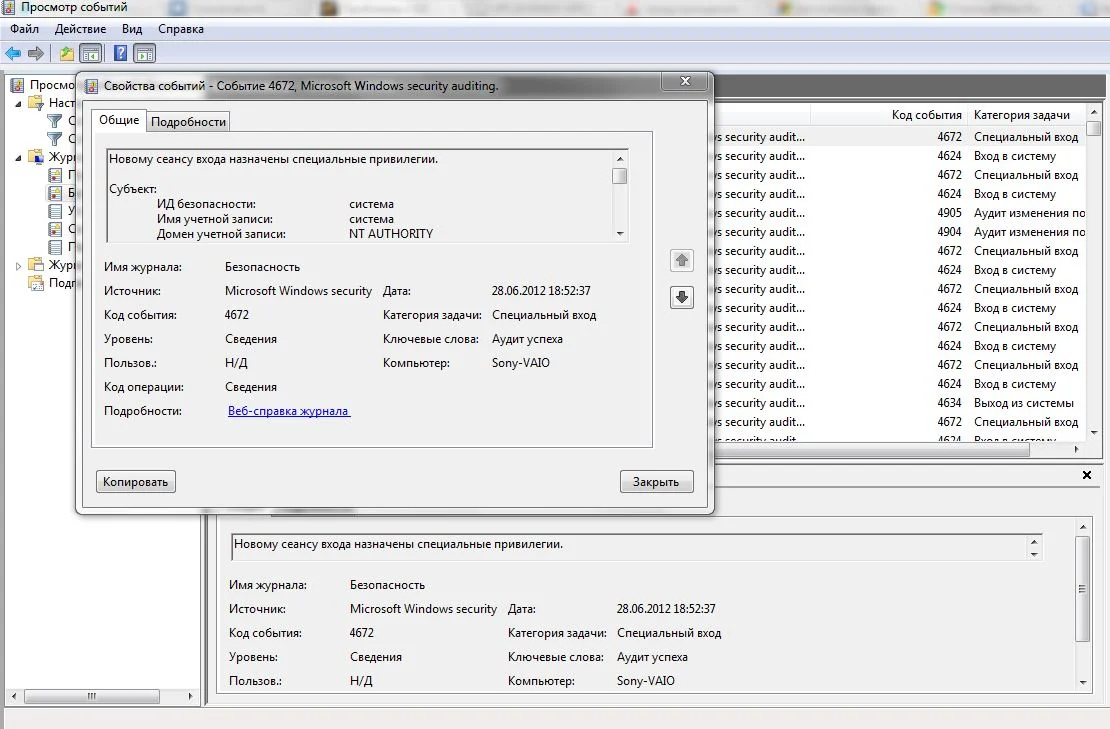Click Sony-VAIO value in lower preview pane
The width and height of the screenshot is (1110, 729).
point(646,681)
